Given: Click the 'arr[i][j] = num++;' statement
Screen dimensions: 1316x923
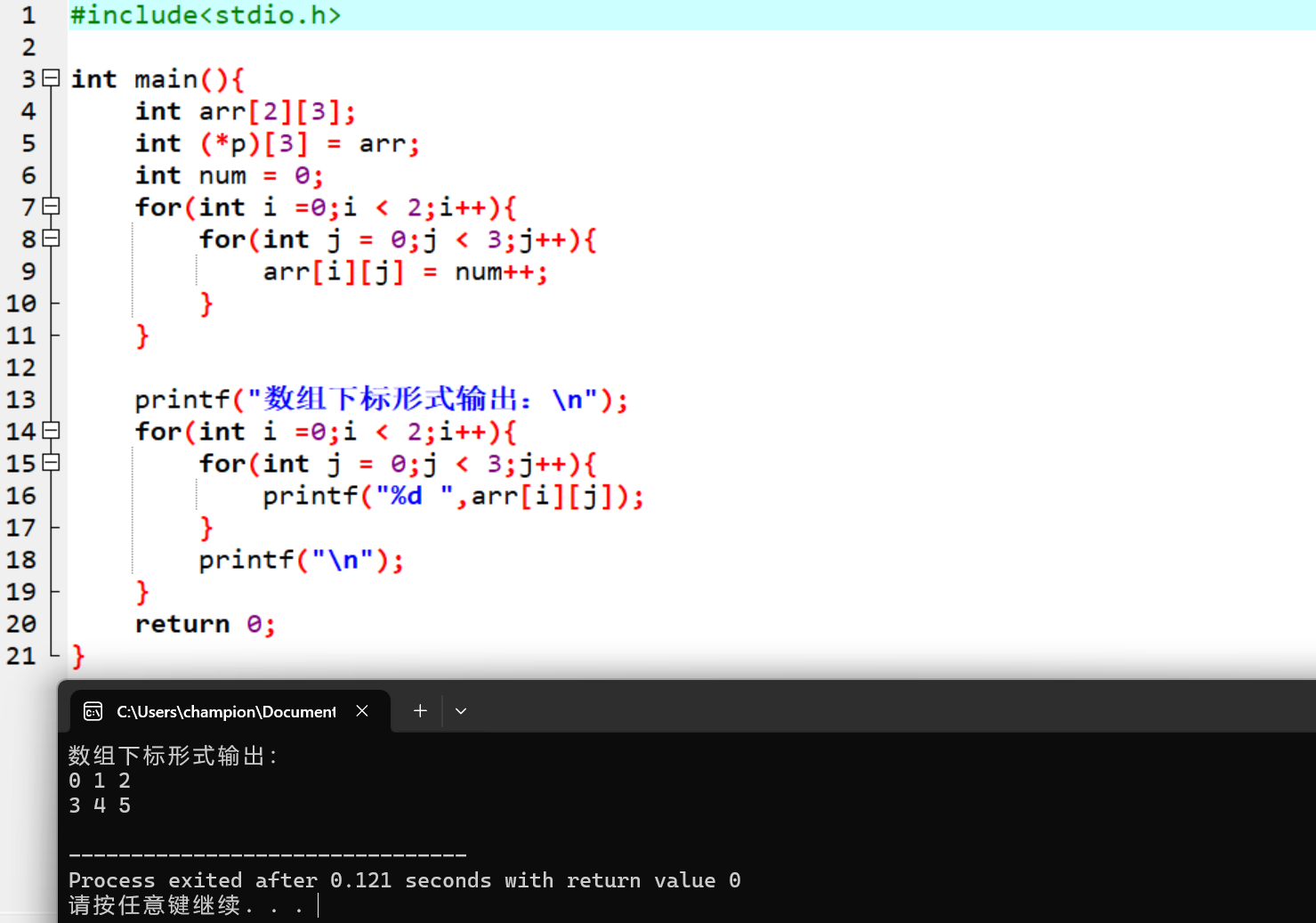Looking at the screenshot, I should coord(405,271).
